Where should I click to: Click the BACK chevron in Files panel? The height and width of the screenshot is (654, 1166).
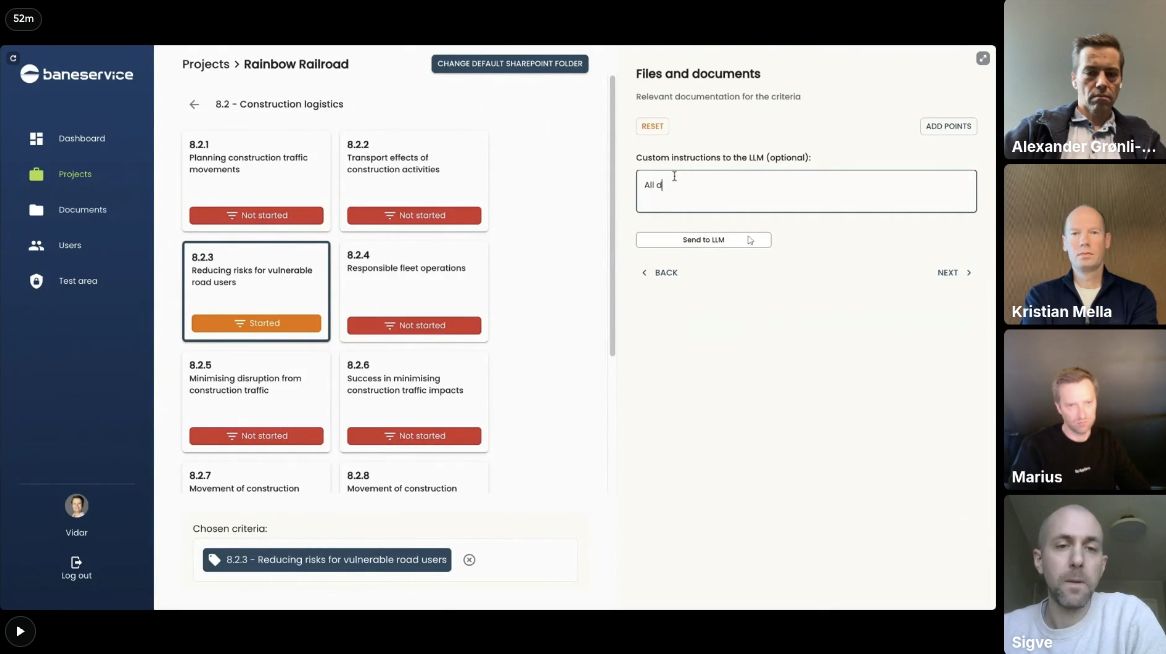tap(645, 273)
